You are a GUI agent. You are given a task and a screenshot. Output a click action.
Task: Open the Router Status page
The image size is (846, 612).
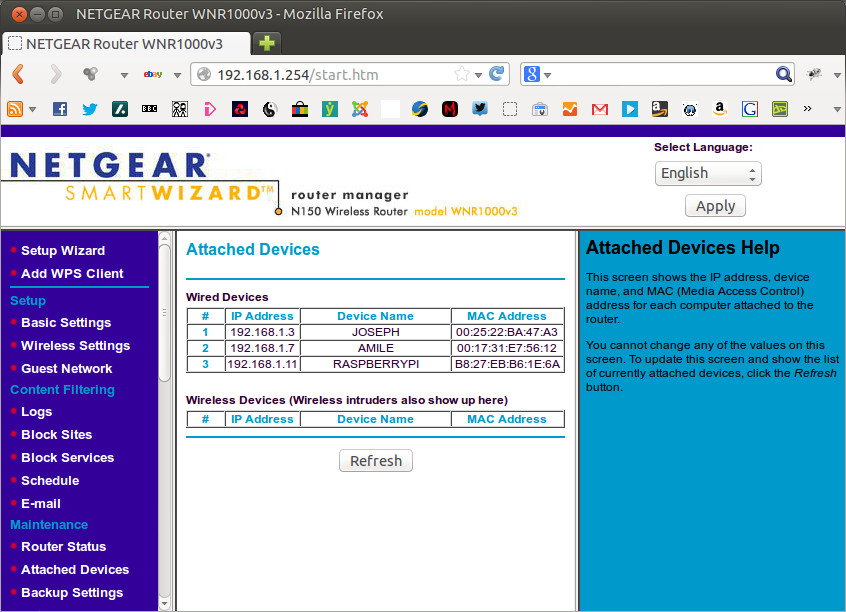(64, 547)
